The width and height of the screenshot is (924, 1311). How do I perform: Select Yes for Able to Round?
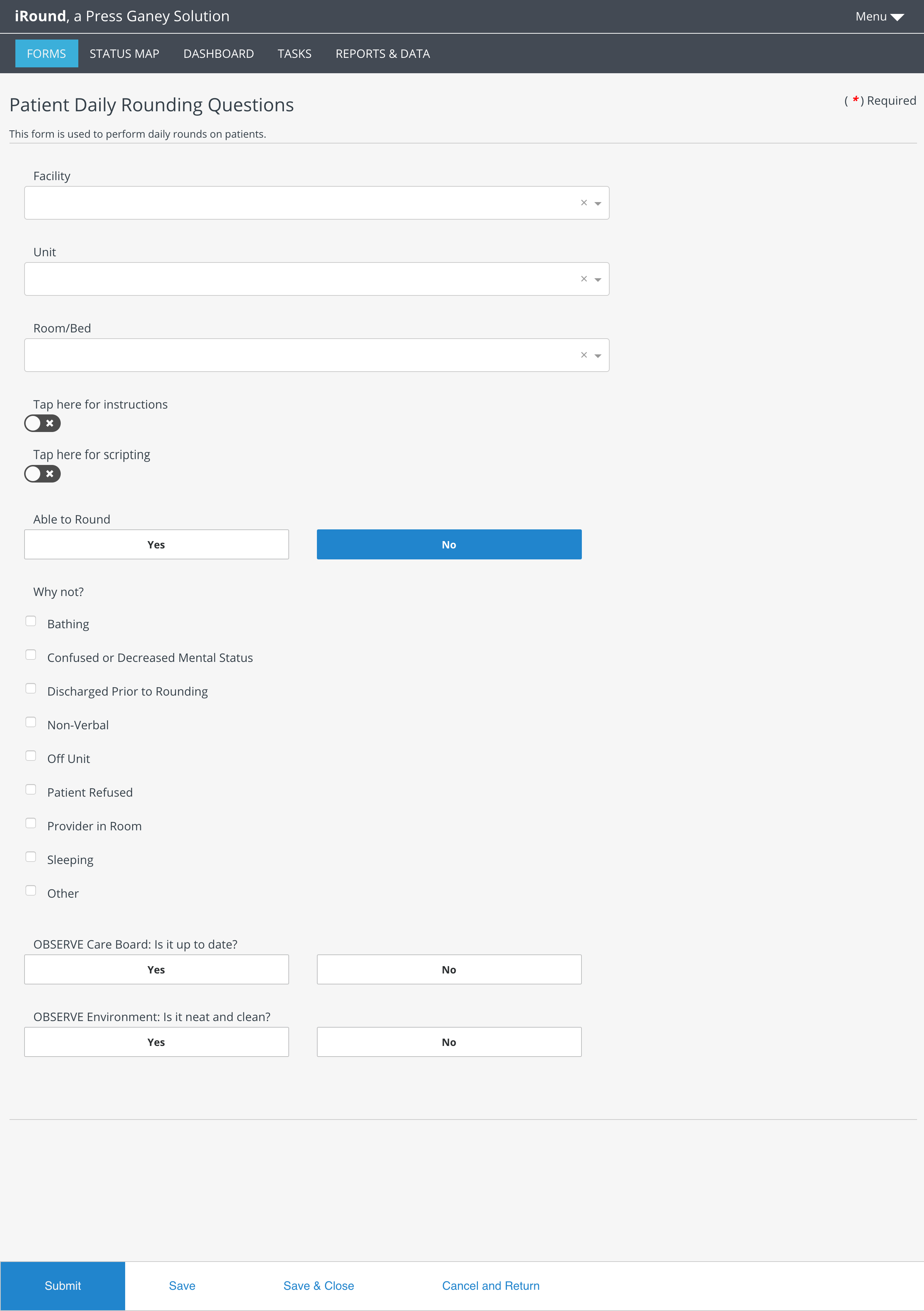(x=156, y=545)
